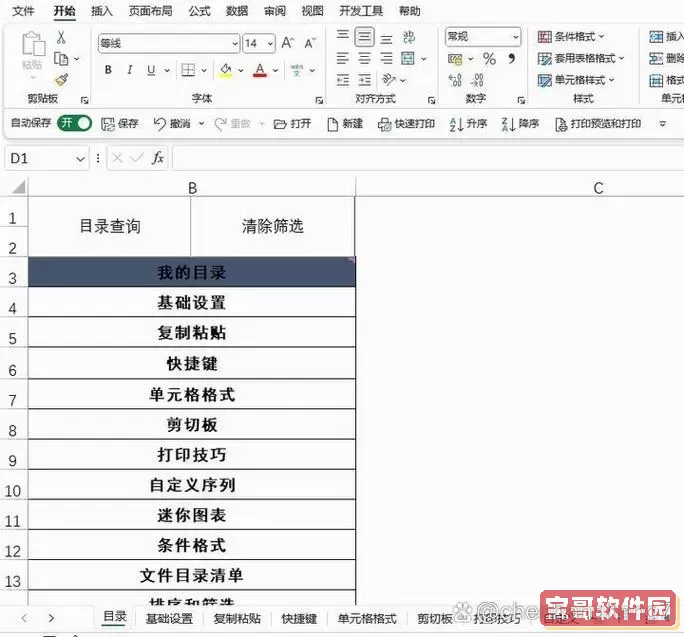This screenshot has width=684, height=637.
Task: Click the 目录查询 cell button
Action: [110, 226]
